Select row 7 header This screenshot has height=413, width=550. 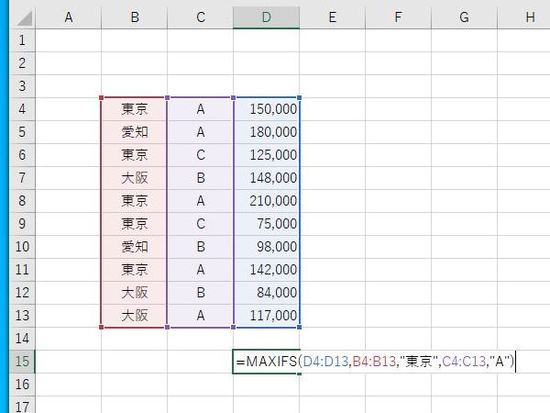[x=22, y=178]
